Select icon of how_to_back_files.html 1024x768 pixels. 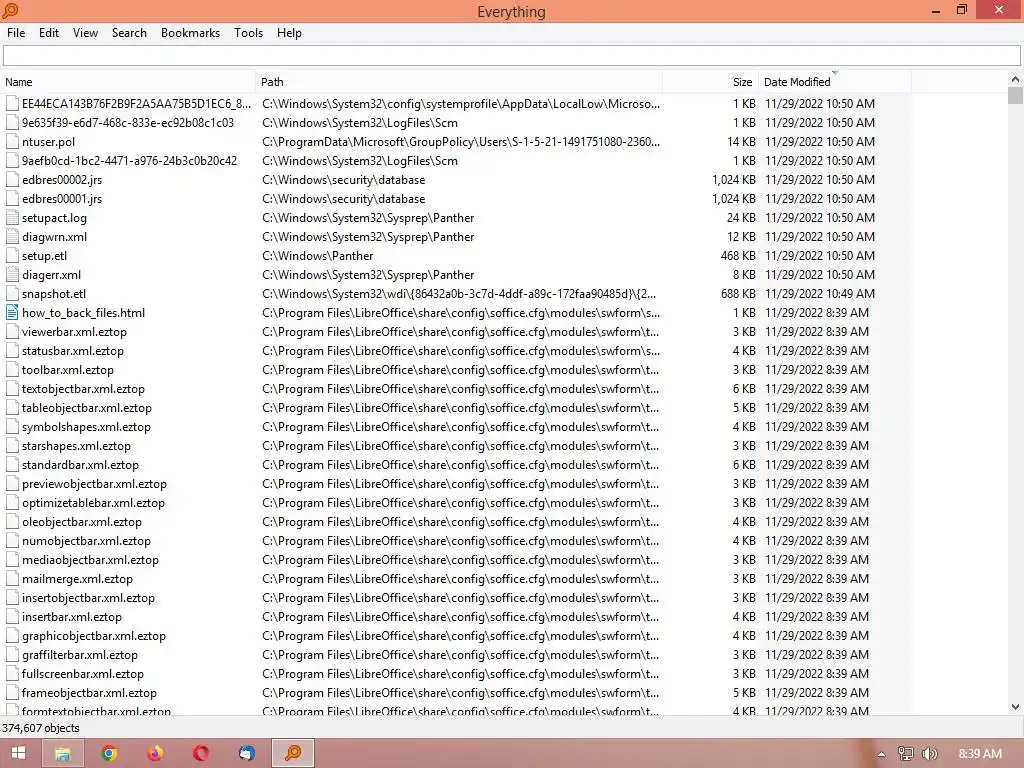(12, 312)
